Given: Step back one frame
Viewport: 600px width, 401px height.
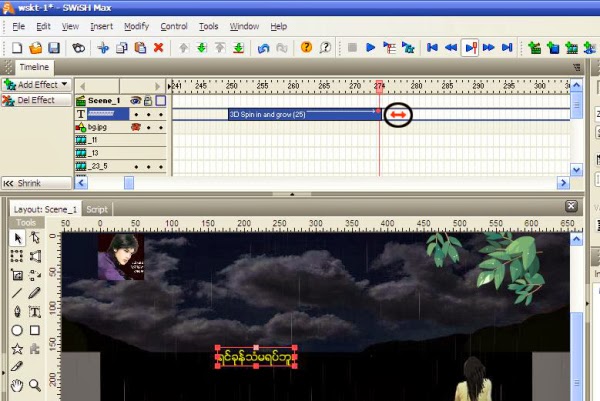Looking at the screenshot, I should (x=451, y=47).
